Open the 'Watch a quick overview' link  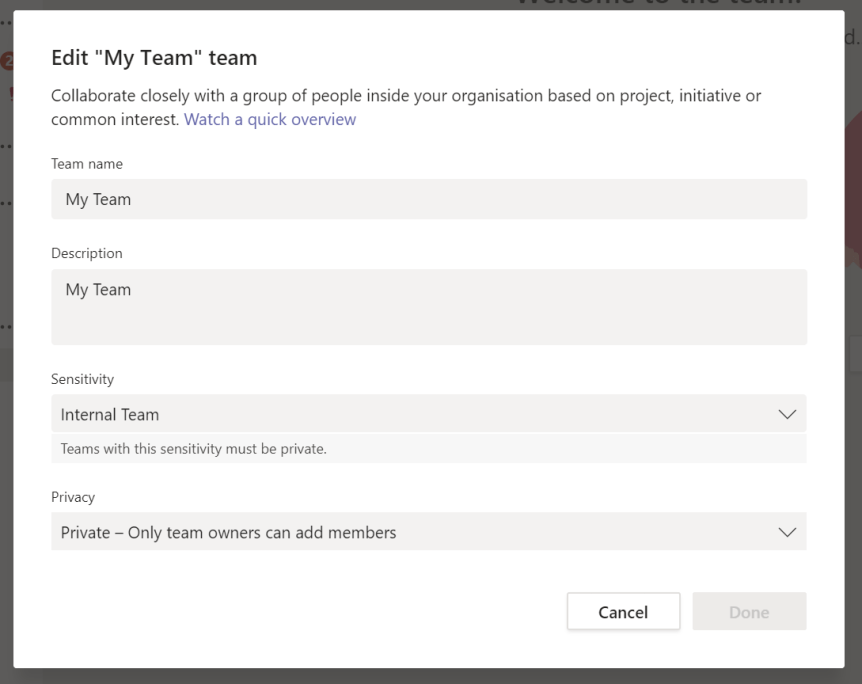(x=270, y=119)
